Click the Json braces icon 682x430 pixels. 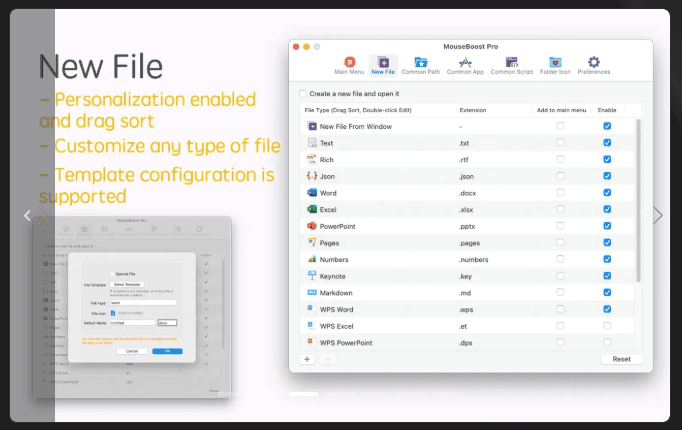tap(312, 176)
